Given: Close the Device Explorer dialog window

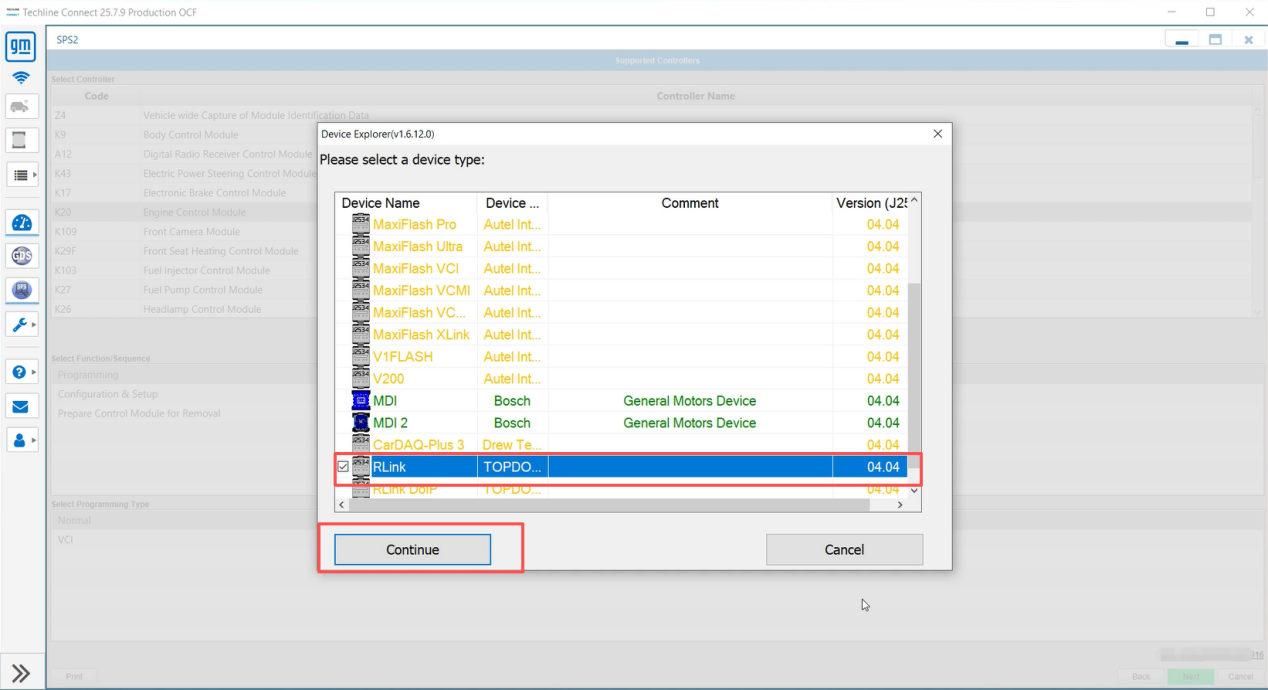Looking at the screenshot, I should pos(937,134).
